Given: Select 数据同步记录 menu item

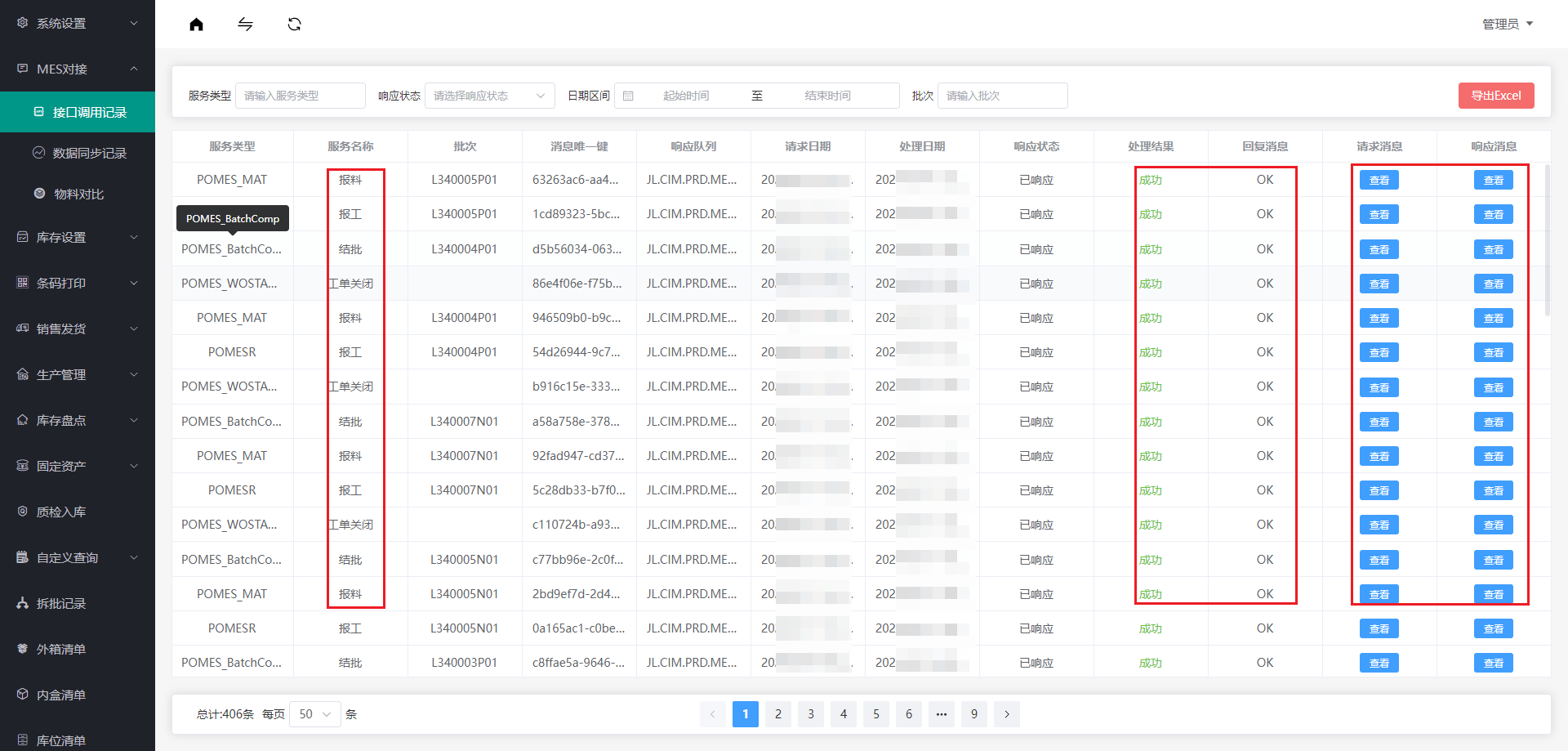Looking at the screenshot, I should (89, 154).
